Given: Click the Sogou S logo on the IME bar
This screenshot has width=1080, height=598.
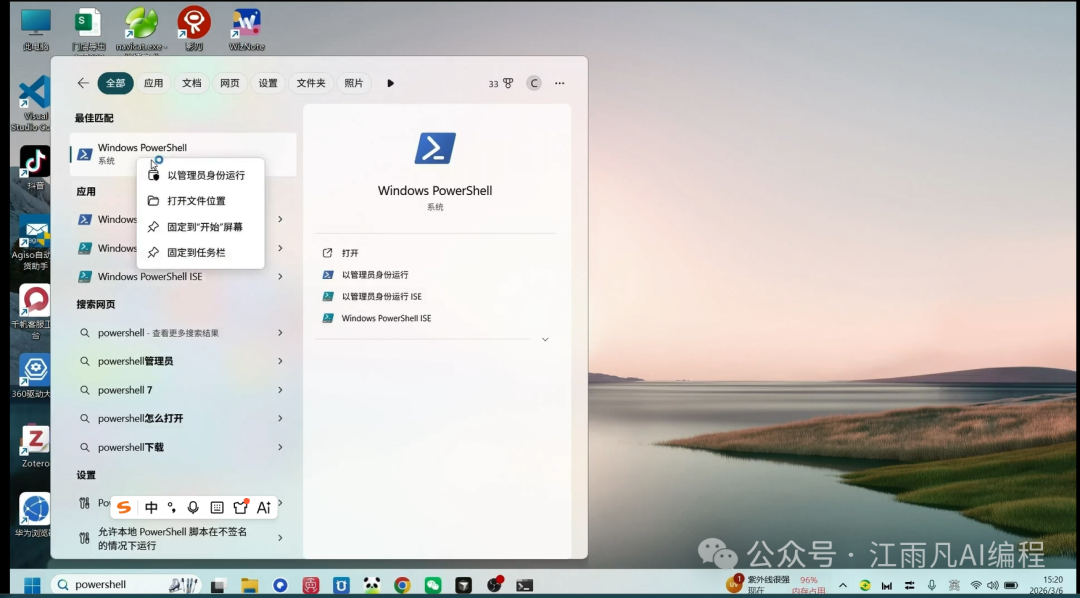Looking at the screenshot, I should coord(124,508).
